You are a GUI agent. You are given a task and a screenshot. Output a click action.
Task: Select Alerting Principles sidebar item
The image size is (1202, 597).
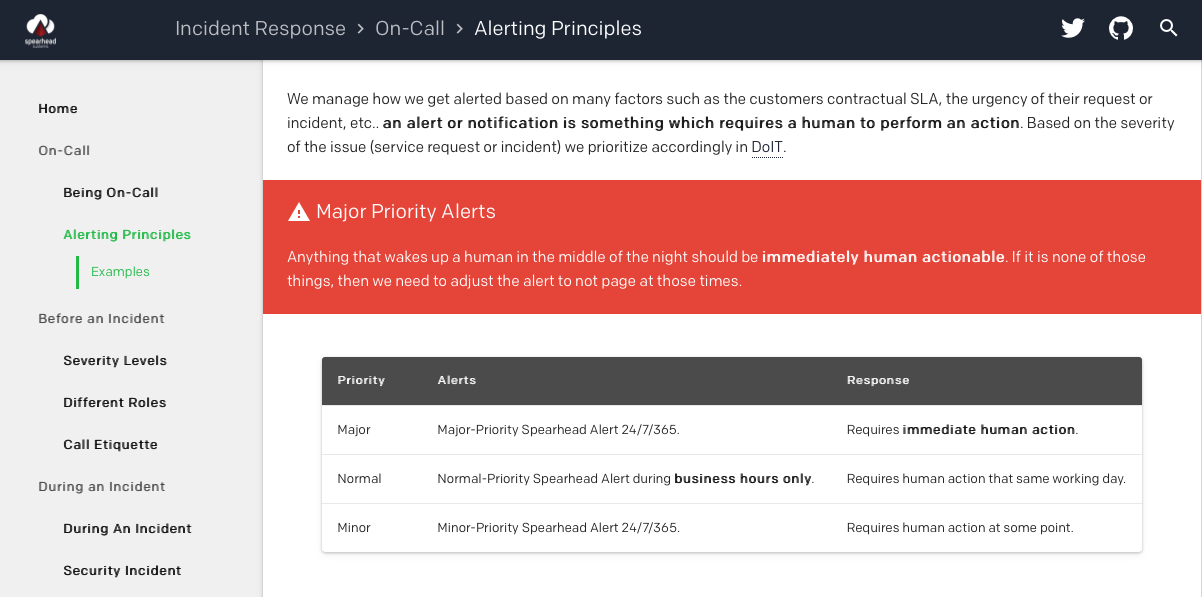[127, 234]
